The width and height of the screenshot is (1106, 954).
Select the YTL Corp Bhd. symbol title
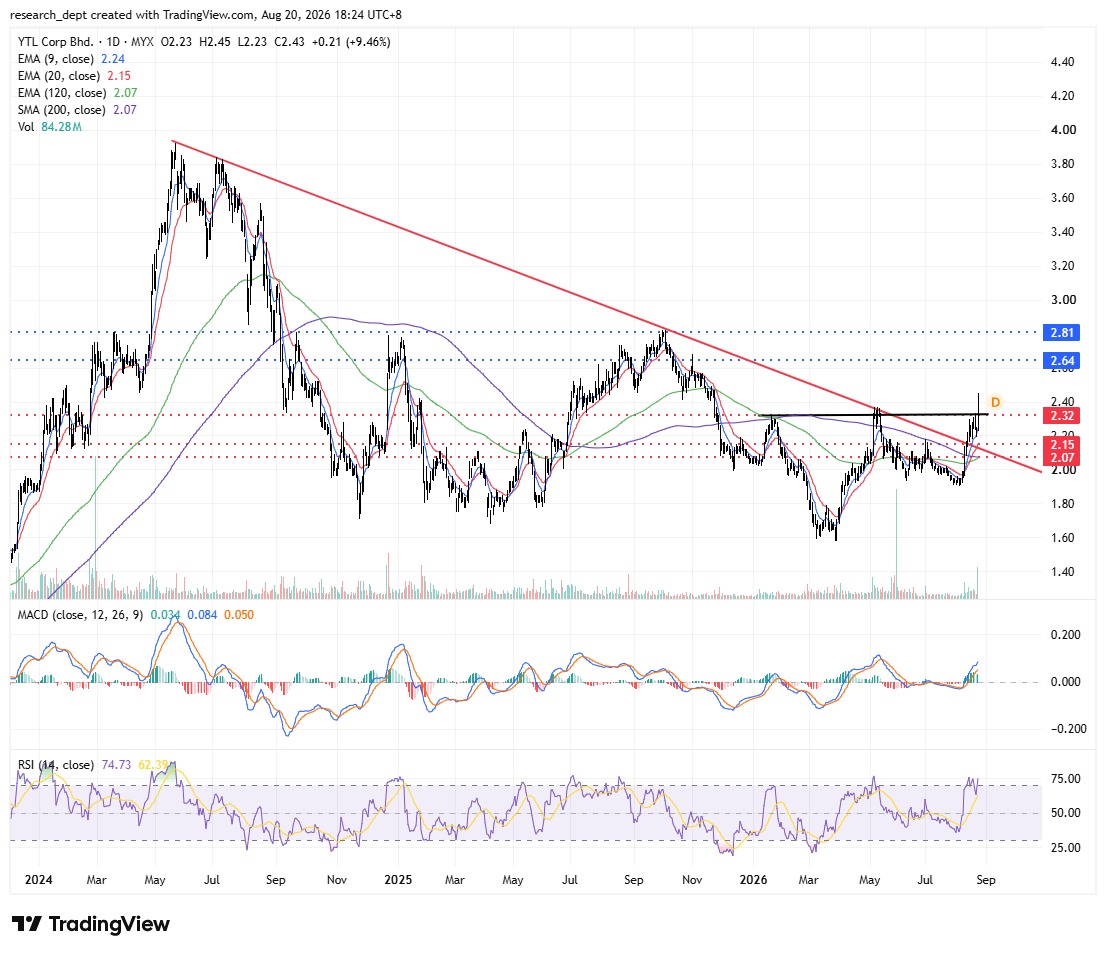pos(55,42)
